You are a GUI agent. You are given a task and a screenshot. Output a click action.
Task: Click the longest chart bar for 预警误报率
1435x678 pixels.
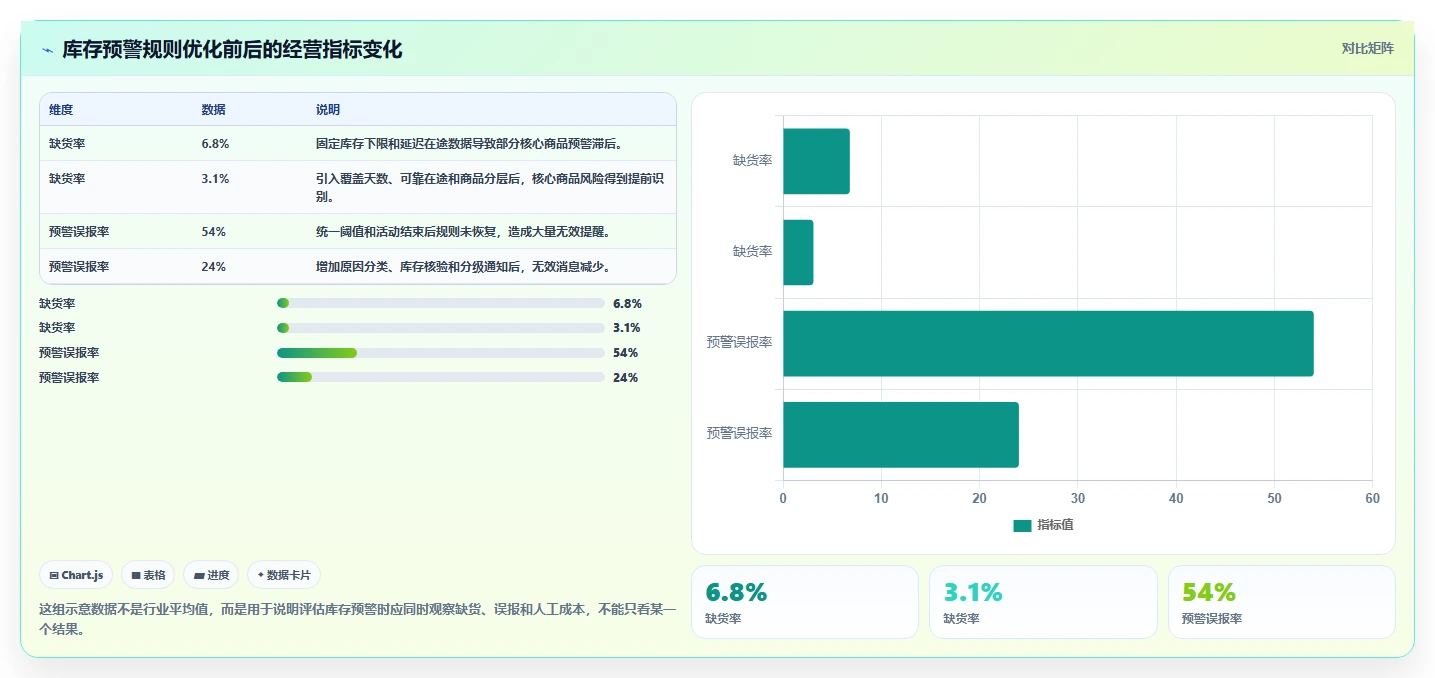pyautogui.click(x=1048, y=343)
